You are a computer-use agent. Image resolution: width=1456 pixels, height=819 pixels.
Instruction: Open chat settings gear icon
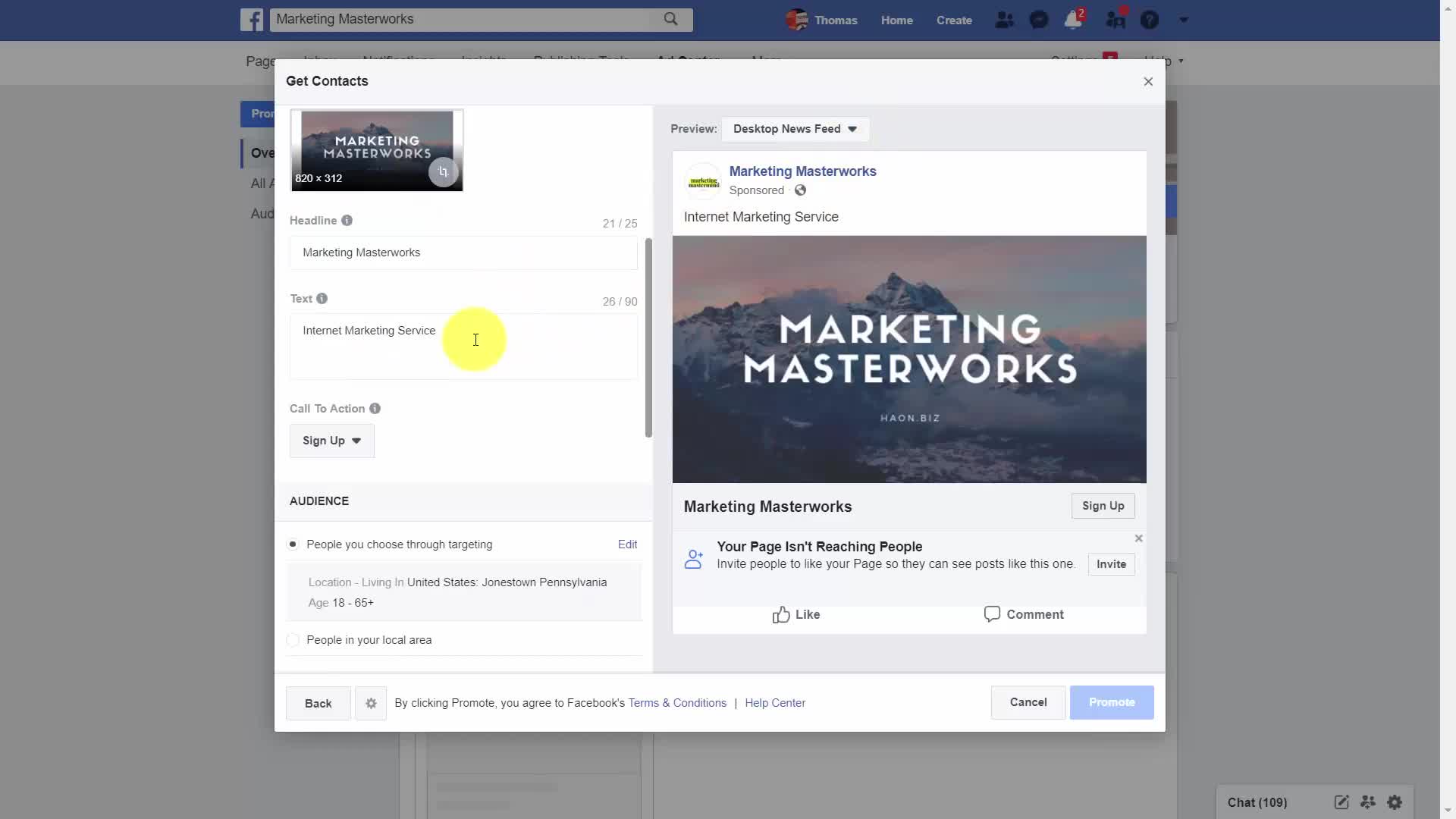pos(1395,802)
